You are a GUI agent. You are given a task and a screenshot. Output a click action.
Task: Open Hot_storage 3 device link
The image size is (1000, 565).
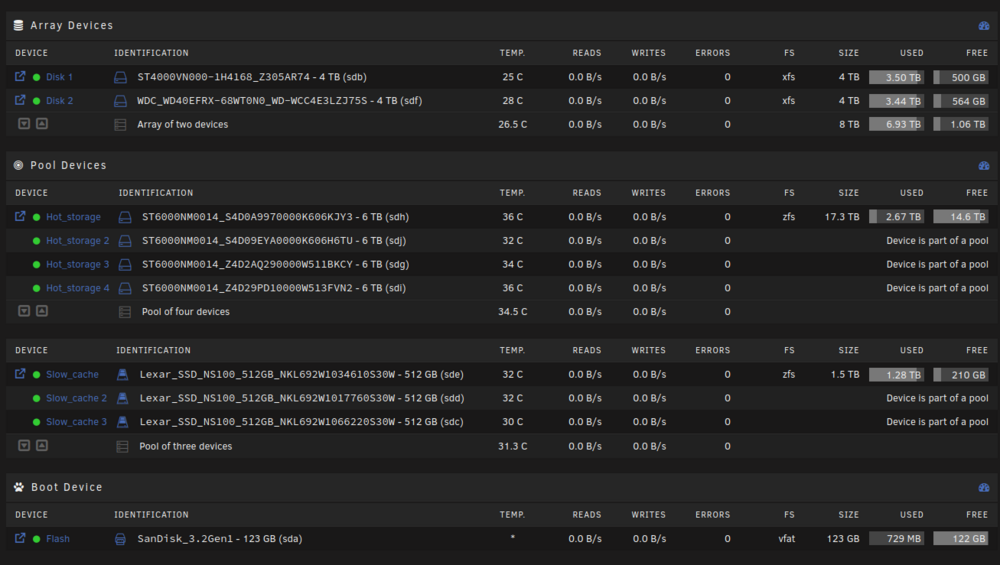click(x=78, y=264)
